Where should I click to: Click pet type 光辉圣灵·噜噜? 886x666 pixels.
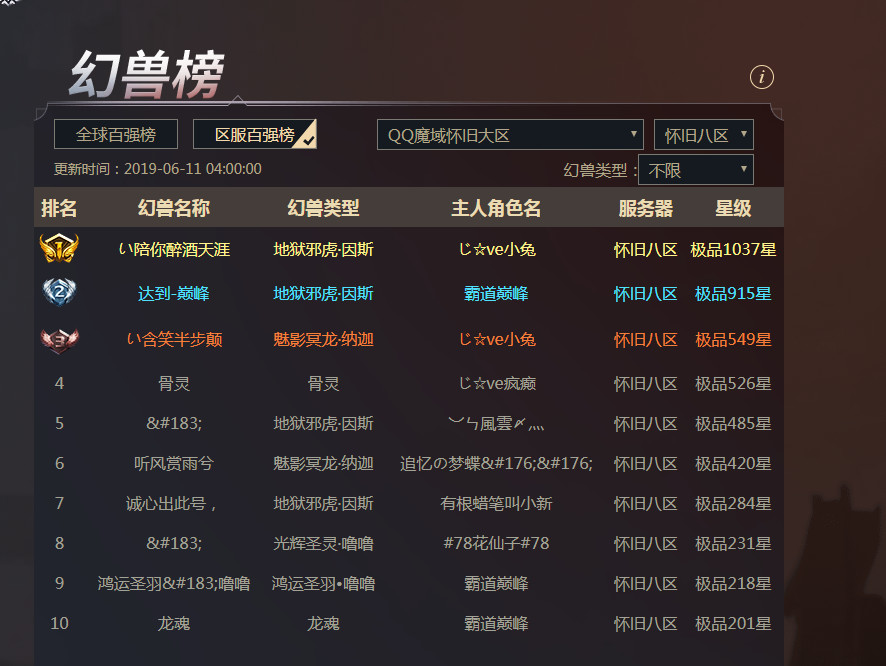click(323, 543)
